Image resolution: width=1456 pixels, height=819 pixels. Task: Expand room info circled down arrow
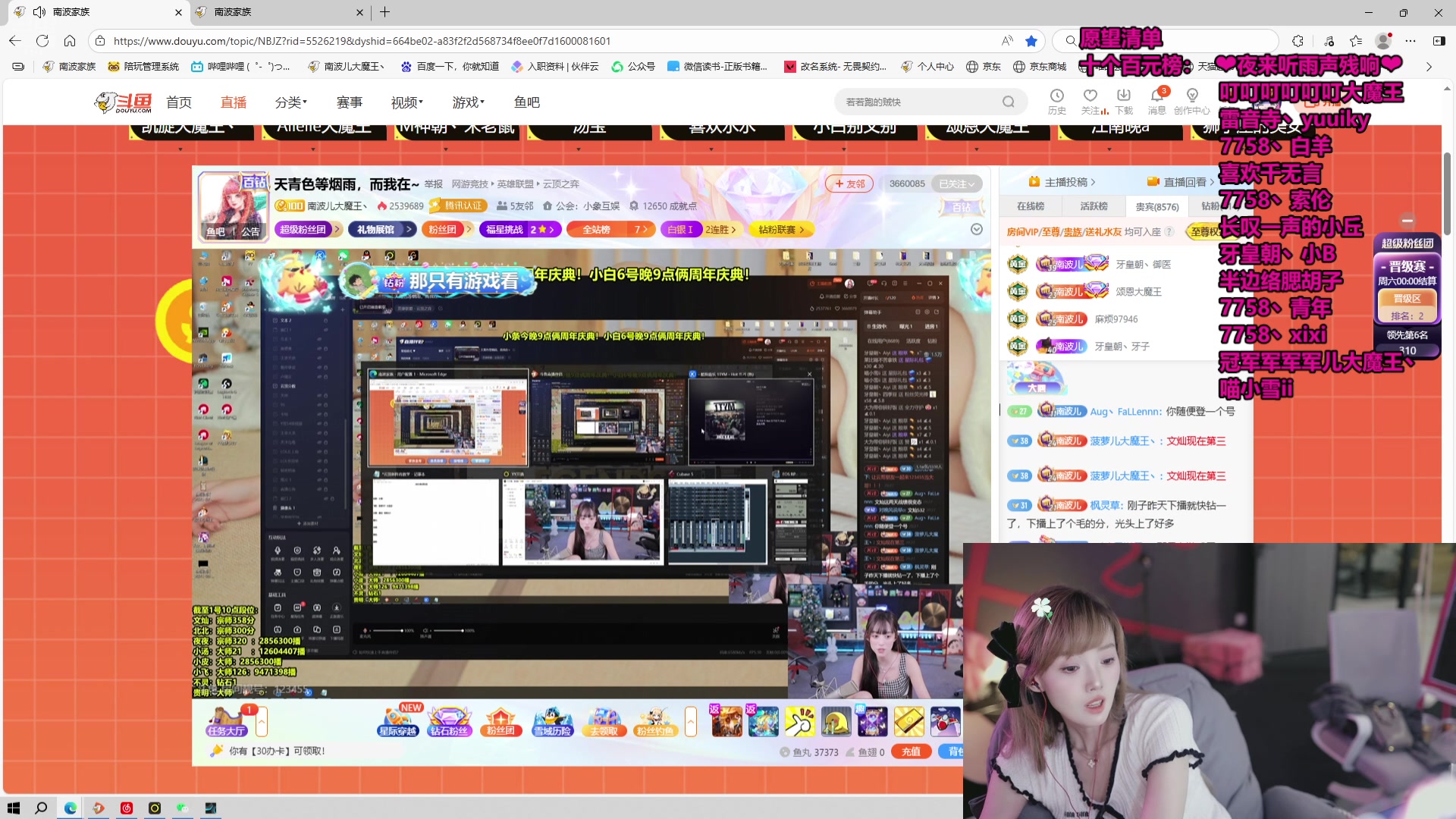click(x=977, y=229)
